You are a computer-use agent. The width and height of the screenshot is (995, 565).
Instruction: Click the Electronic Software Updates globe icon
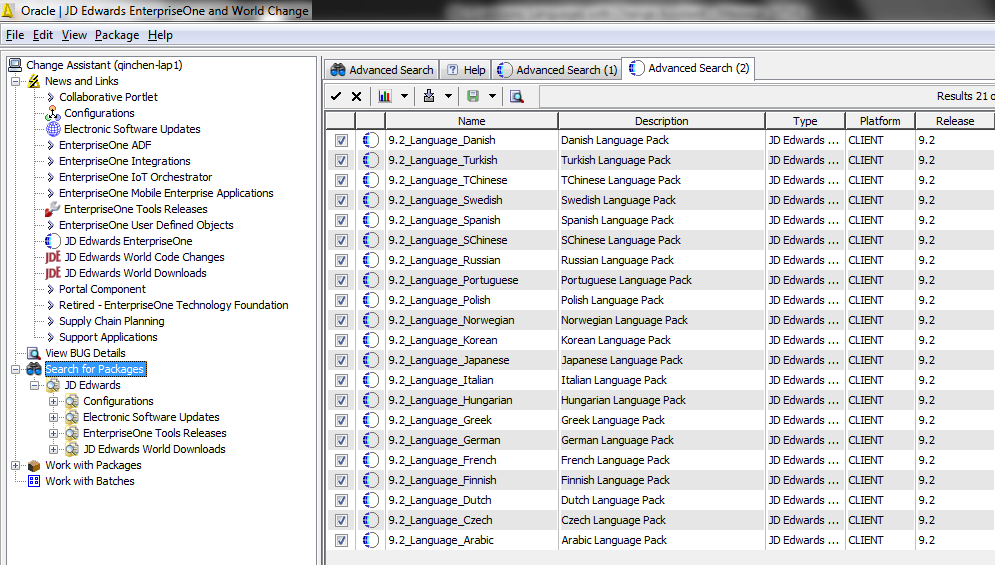(53, 129)
